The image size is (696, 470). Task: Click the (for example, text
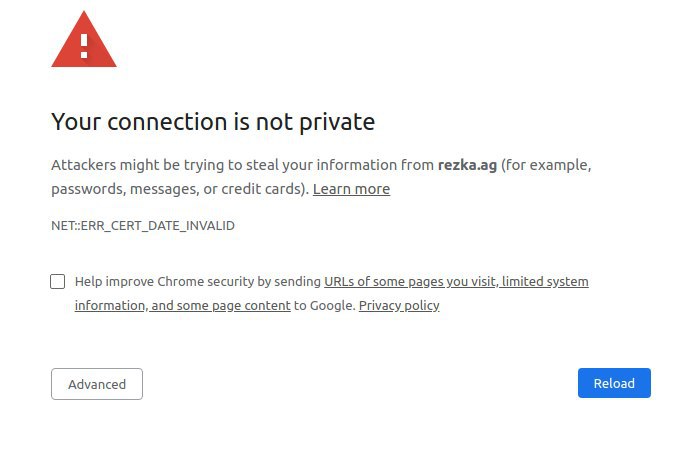point(546,165)
